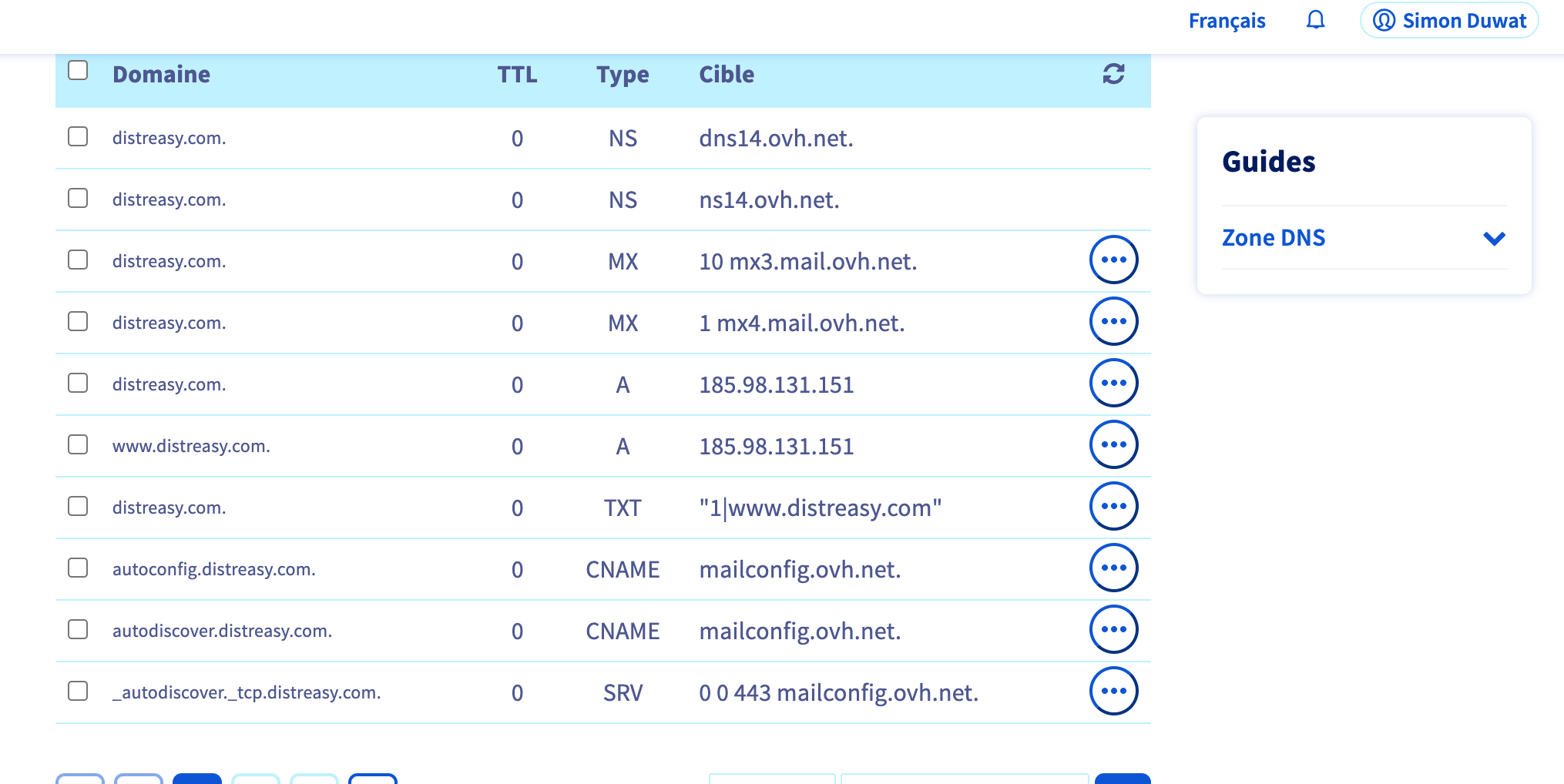The image size is (1564, 784).
Task: Open actions menu for mx3.mail.ovh.net record
Action: [1113, 260]
